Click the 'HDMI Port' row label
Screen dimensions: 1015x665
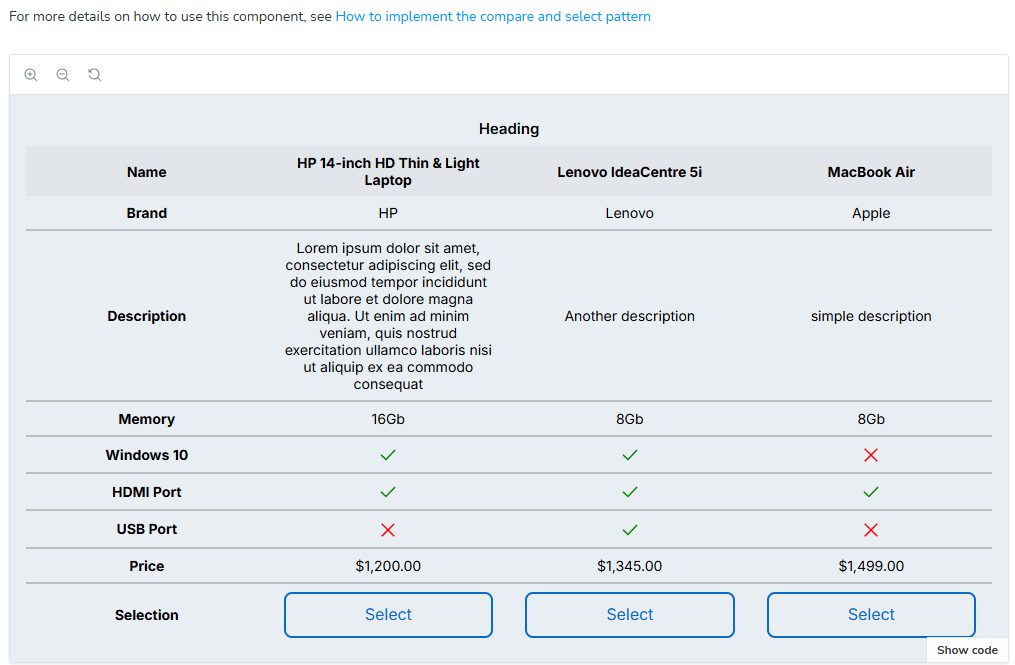pyautogui.click(x=146, y=492)
